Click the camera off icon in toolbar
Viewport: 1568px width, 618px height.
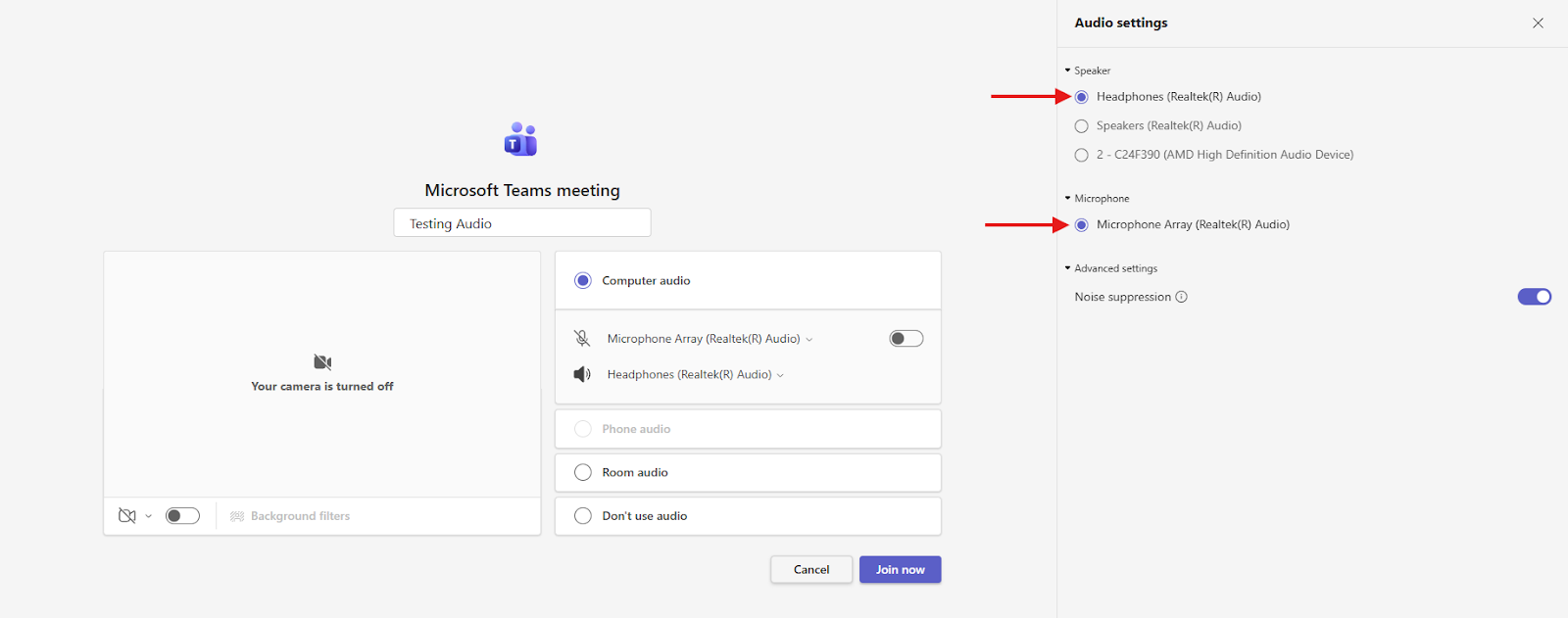click(x=127, y=516)
